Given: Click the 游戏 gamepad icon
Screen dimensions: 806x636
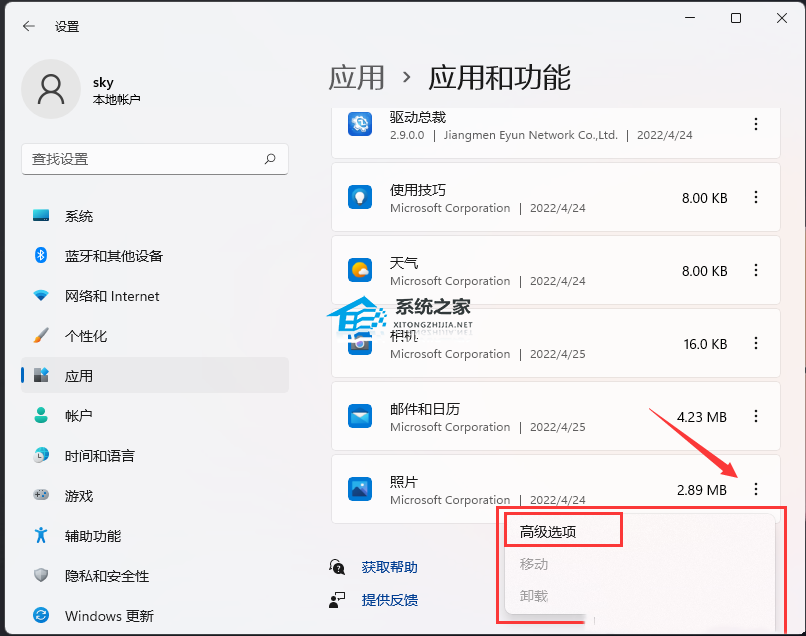Looking at the screenshot, I should click(x=41, y=495).
